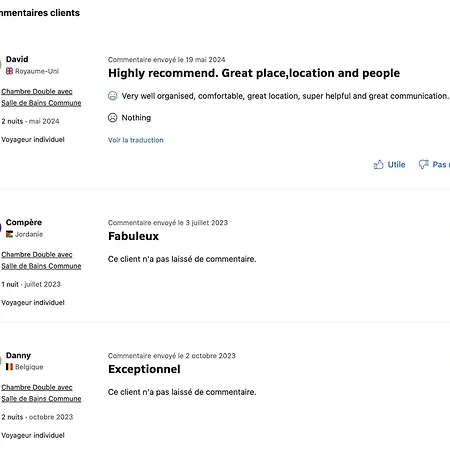Click the Belgium flag by Belgique
Screen dimensions: 450x450
coord(9,367)
